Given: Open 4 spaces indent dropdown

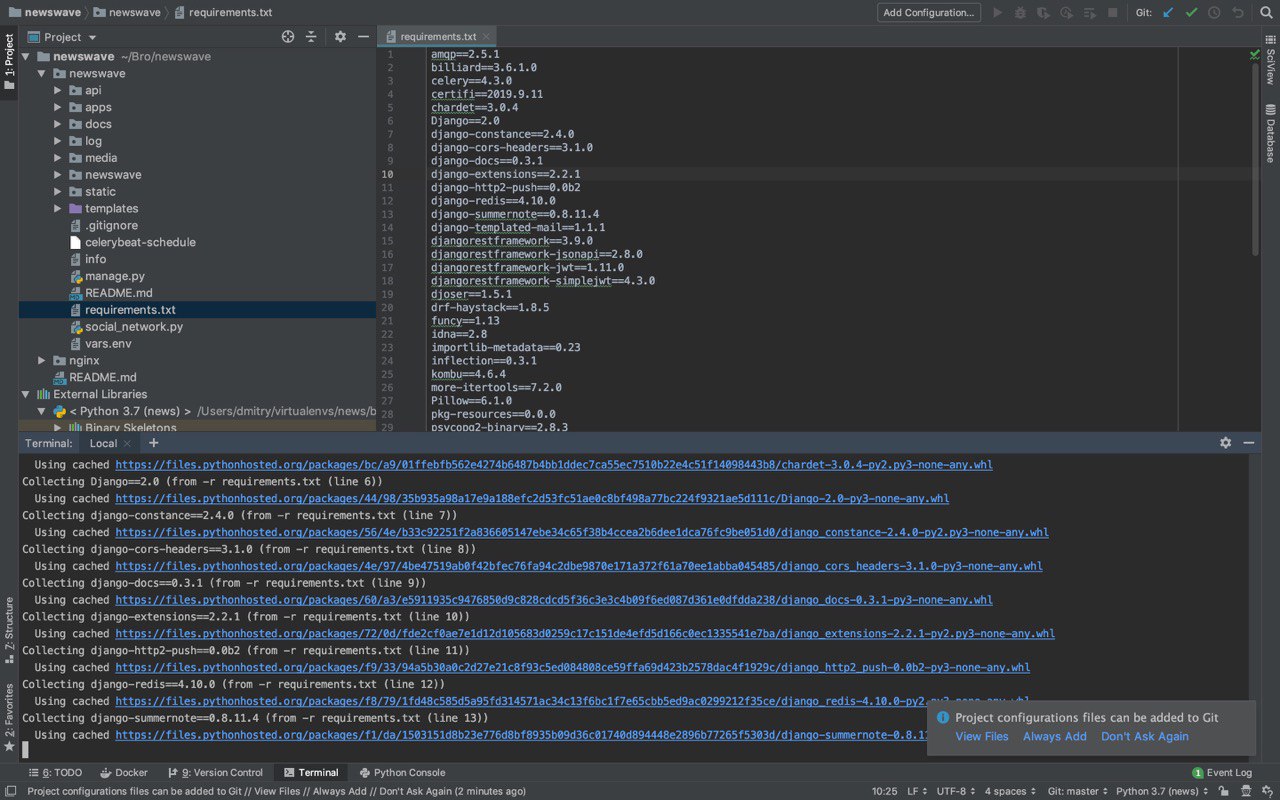Looking at the screenshot, I should point(1010,791).
